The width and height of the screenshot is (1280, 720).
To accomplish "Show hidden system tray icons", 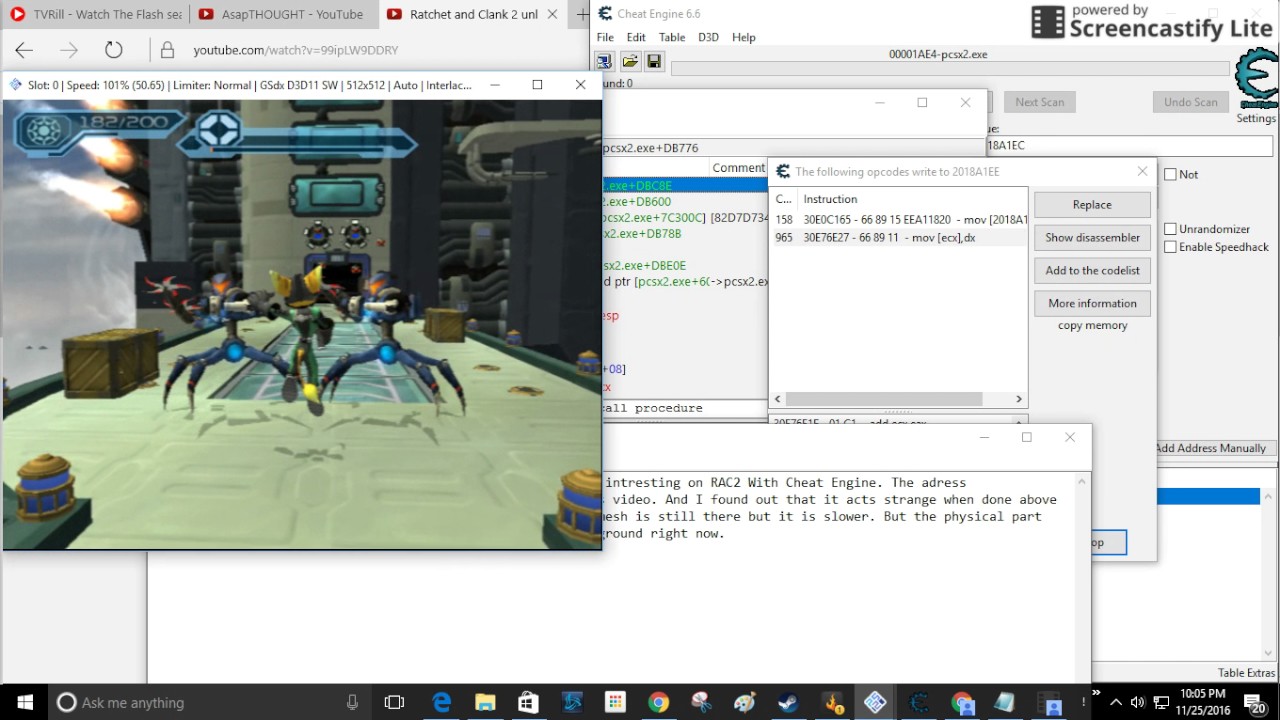I will coord(1116,702).
